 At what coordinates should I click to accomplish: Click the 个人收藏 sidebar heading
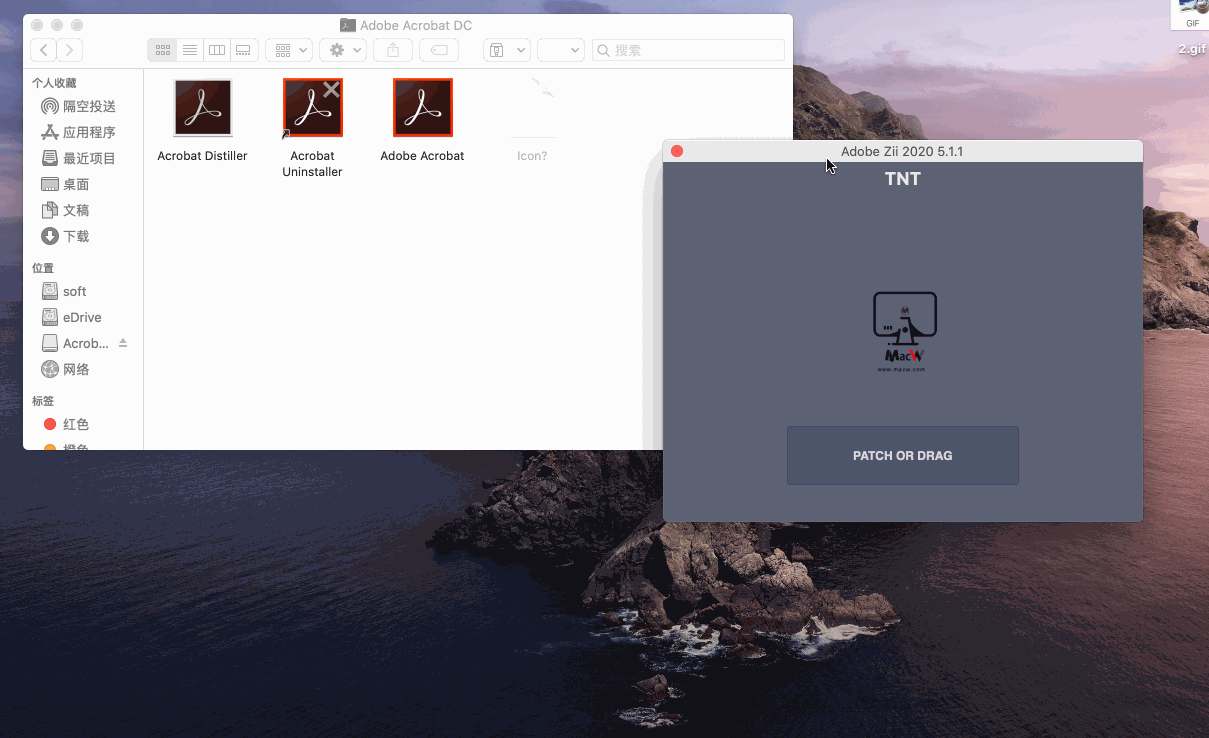point(54,83)
